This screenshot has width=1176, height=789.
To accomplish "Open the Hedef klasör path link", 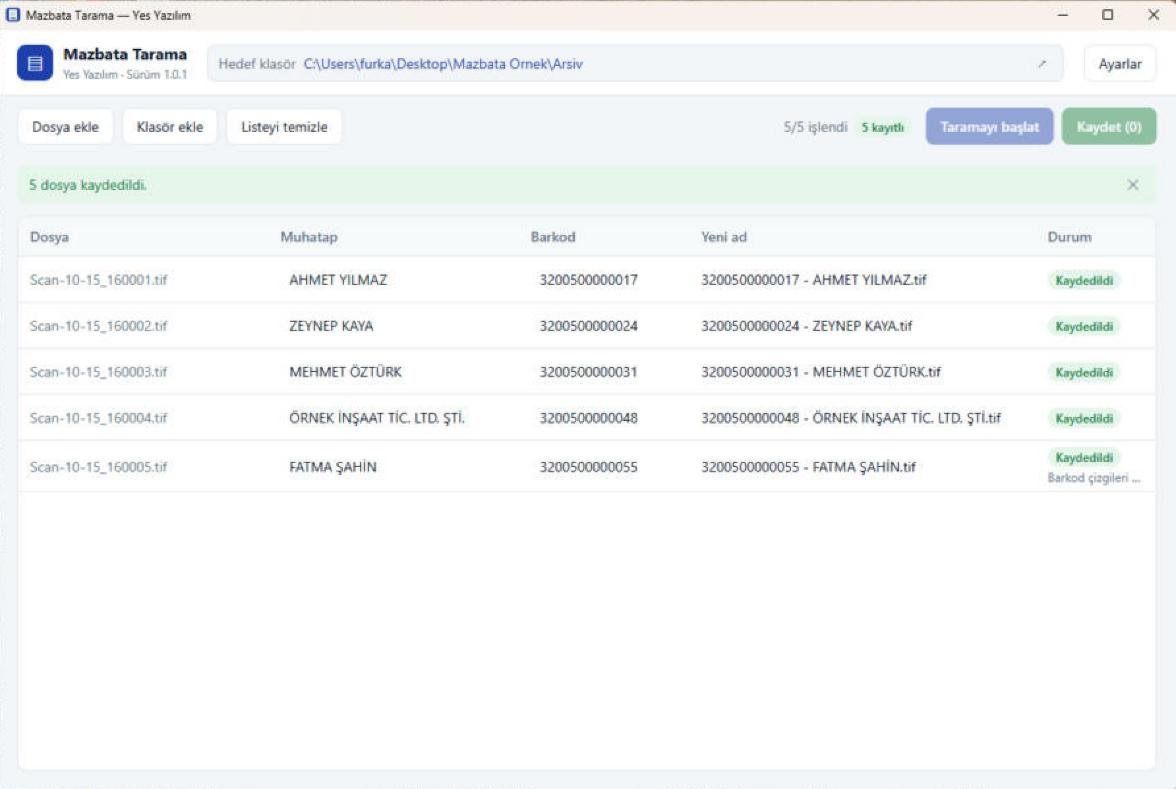I will click(x=443, y=64).
